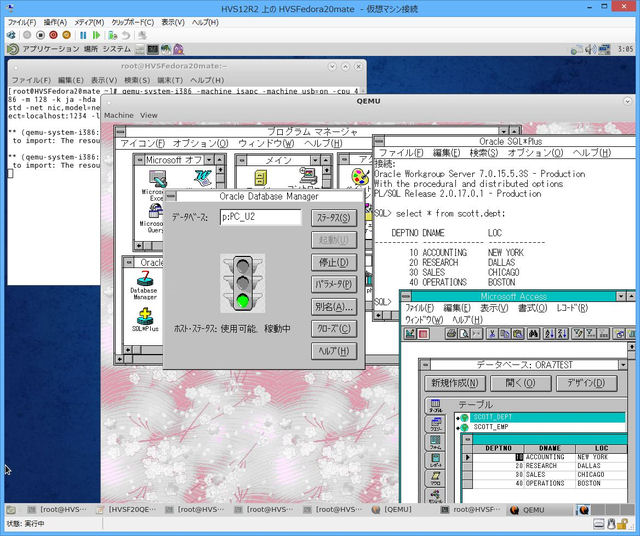Image resolution: width=640 pixels, height=536 pixels.
Task: Click the red Datasheet View icon in Access
Action: tap(423, 334)
